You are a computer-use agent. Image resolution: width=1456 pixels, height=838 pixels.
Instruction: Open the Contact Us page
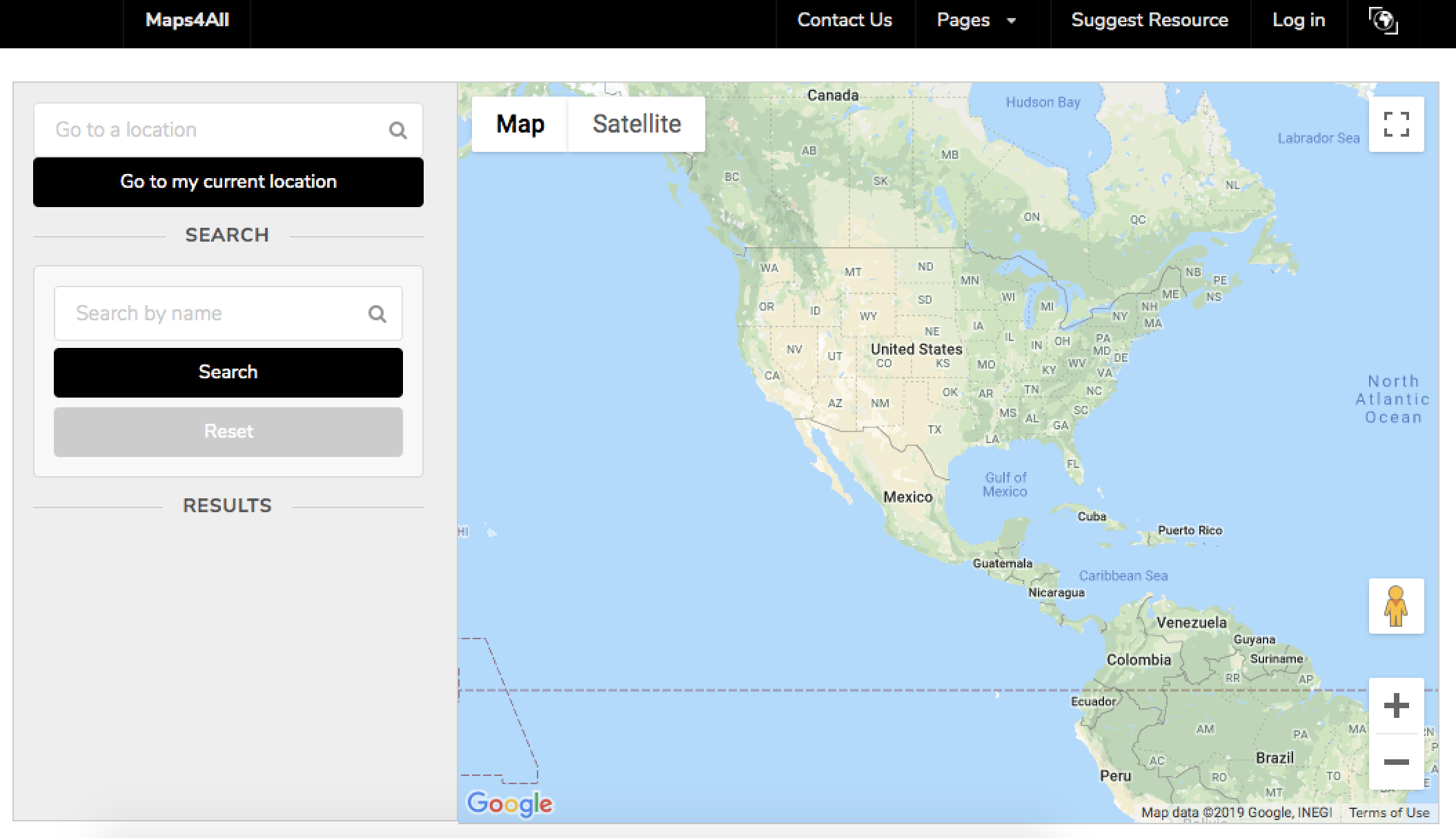coord(845,21)
